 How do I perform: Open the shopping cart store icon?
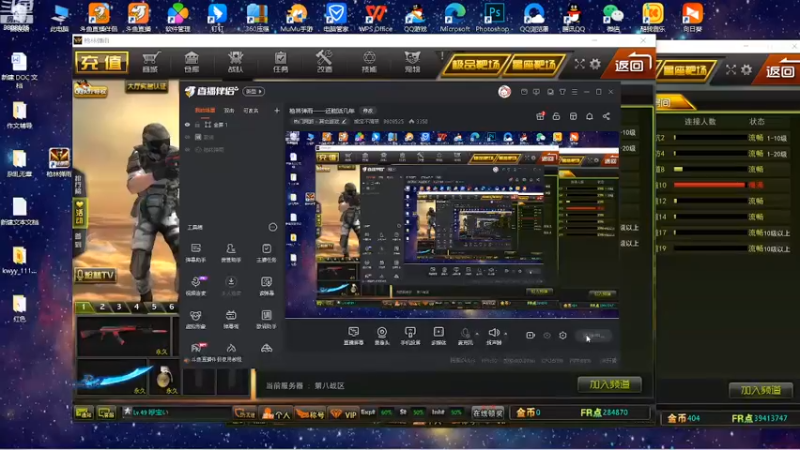tap(151, 62)
